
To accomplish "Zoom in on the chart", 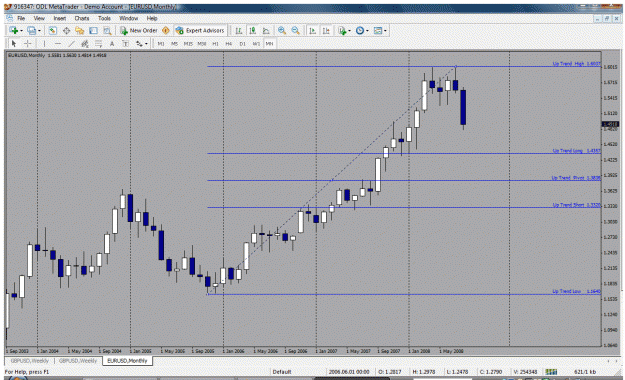I will tap(282, 31).
